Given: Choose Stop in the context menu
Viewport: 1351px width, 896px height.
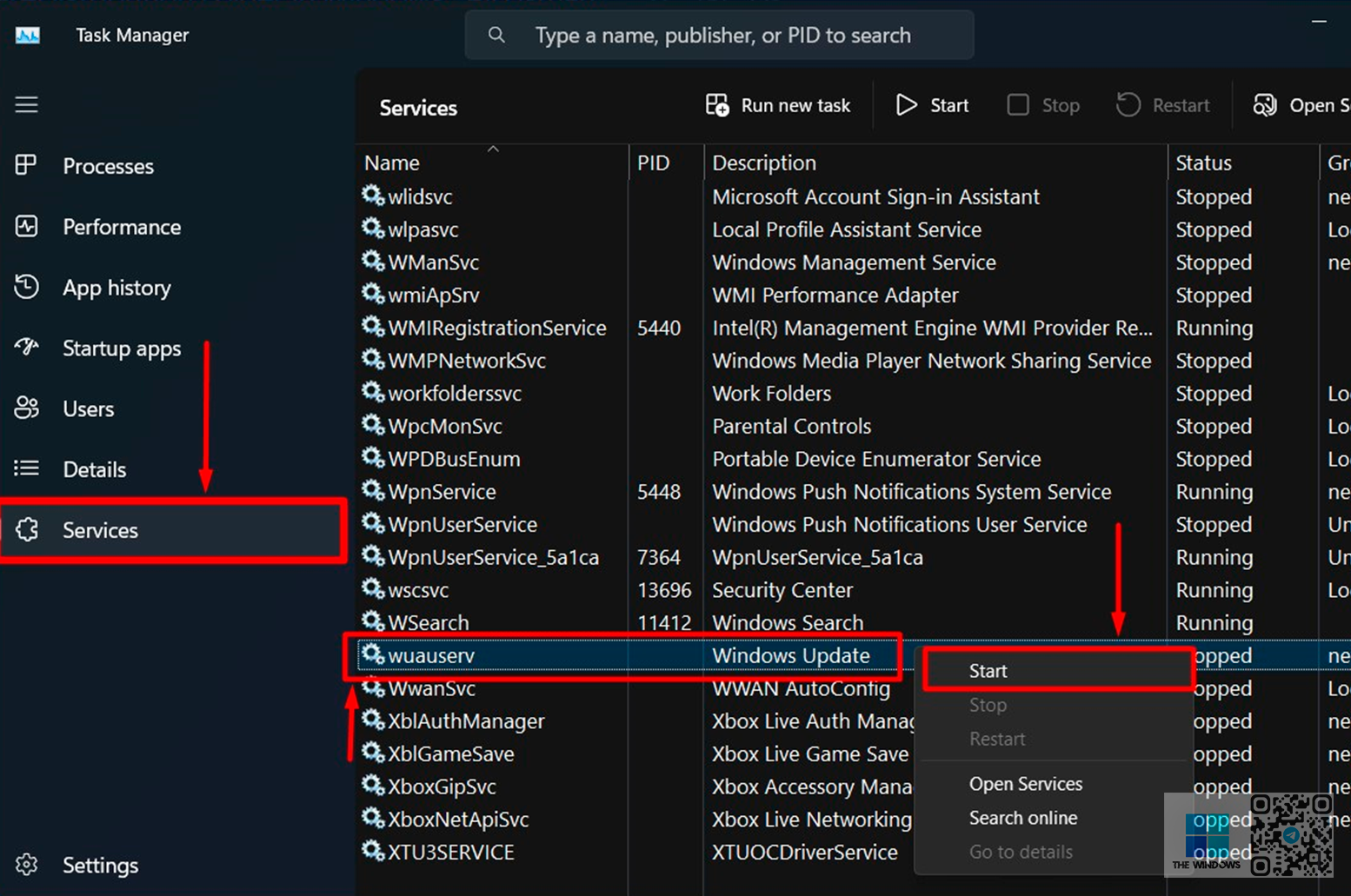Looking at the screenshot, I should point(1053,705).
